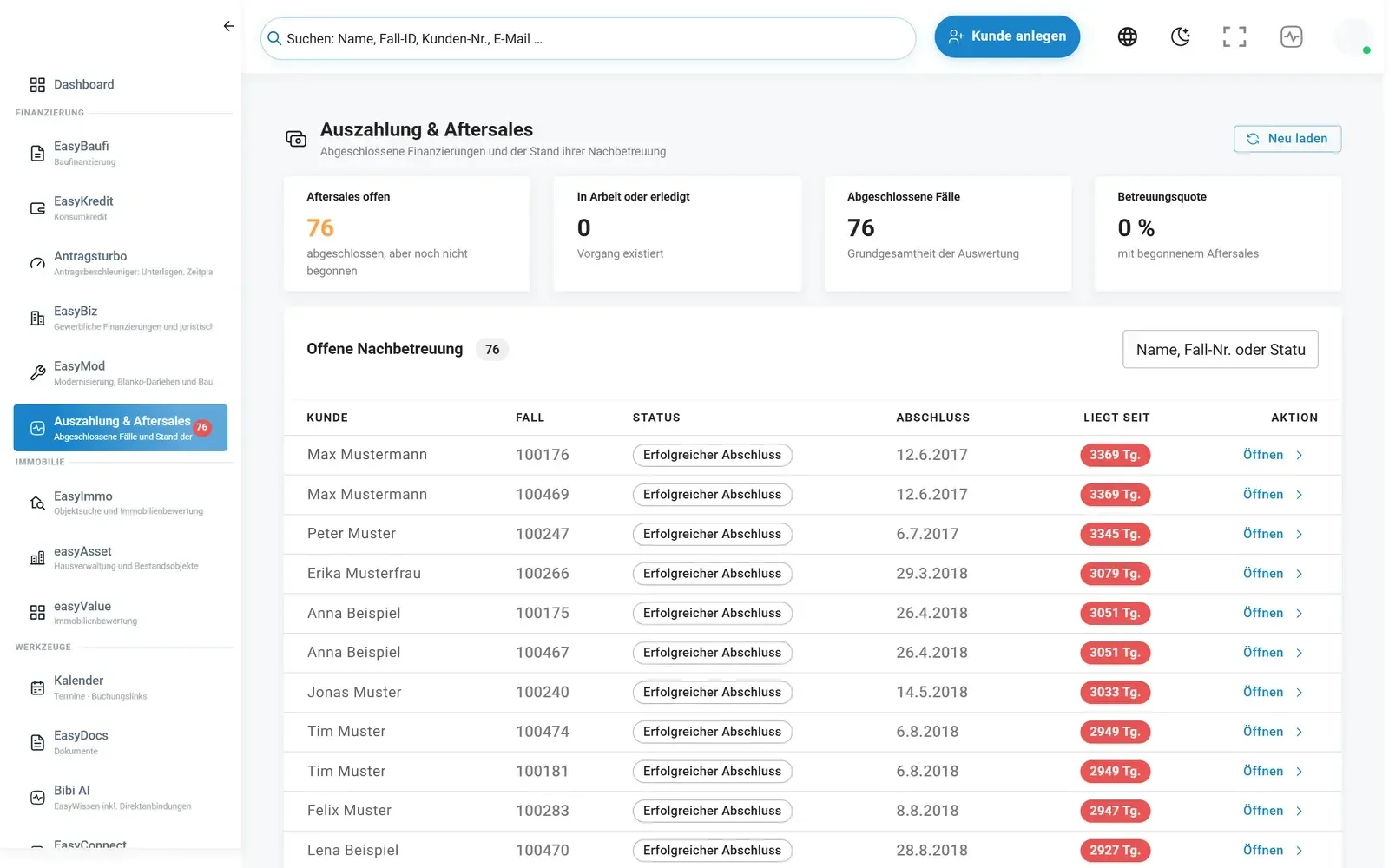Viewport: 1389px width, 868px height.
Task: Click the easyAsset building chart icon
Action: tap(37, 558)
